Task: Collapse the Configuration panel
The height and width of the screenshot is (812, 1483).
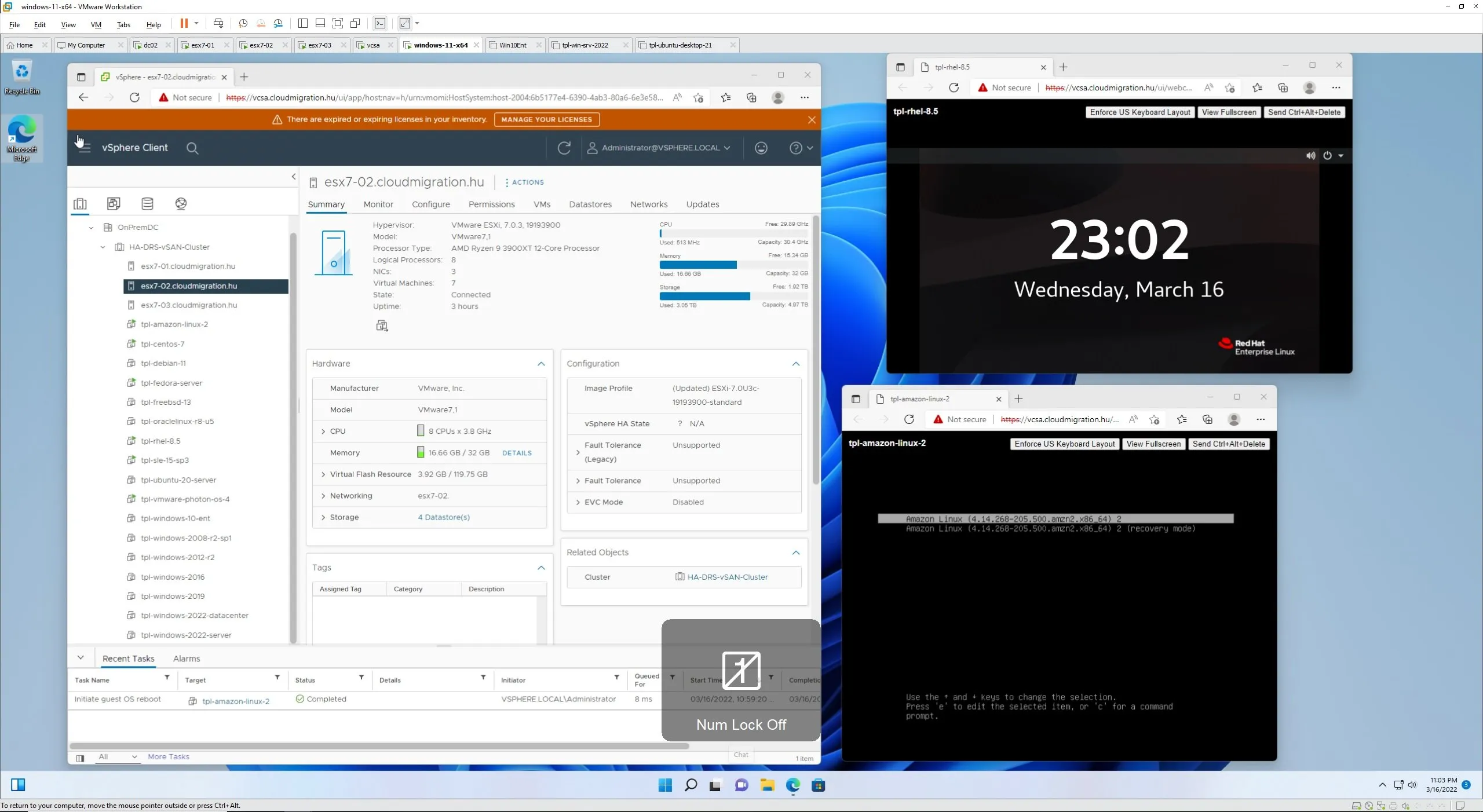Action: (x=796, y=364)
